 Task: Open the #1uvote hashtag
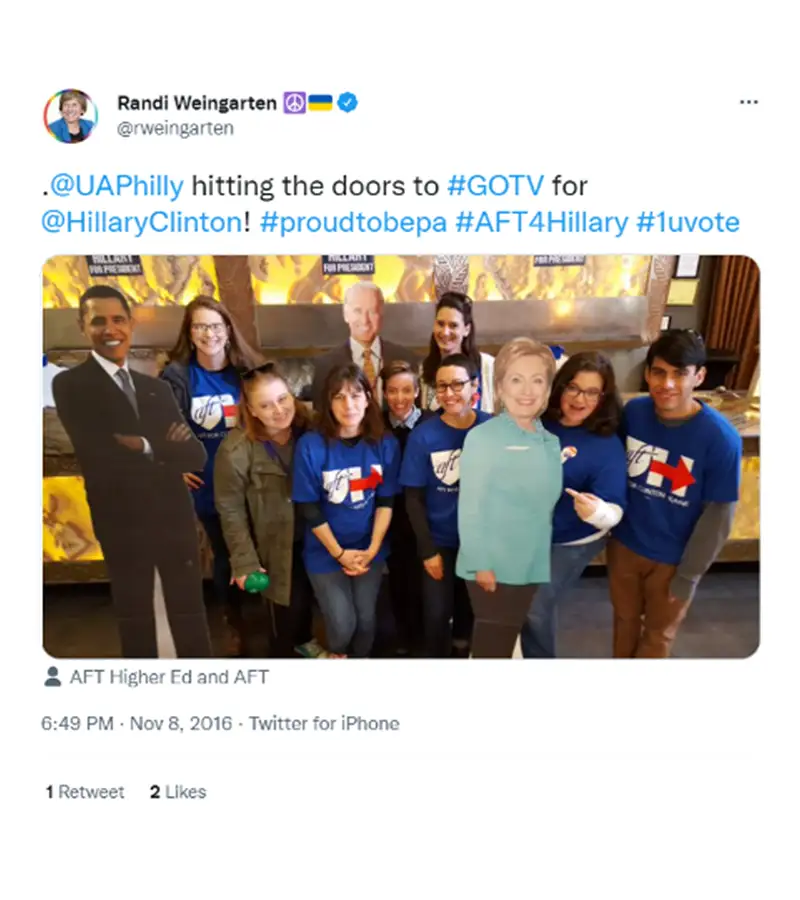click(x=688, y=222)
